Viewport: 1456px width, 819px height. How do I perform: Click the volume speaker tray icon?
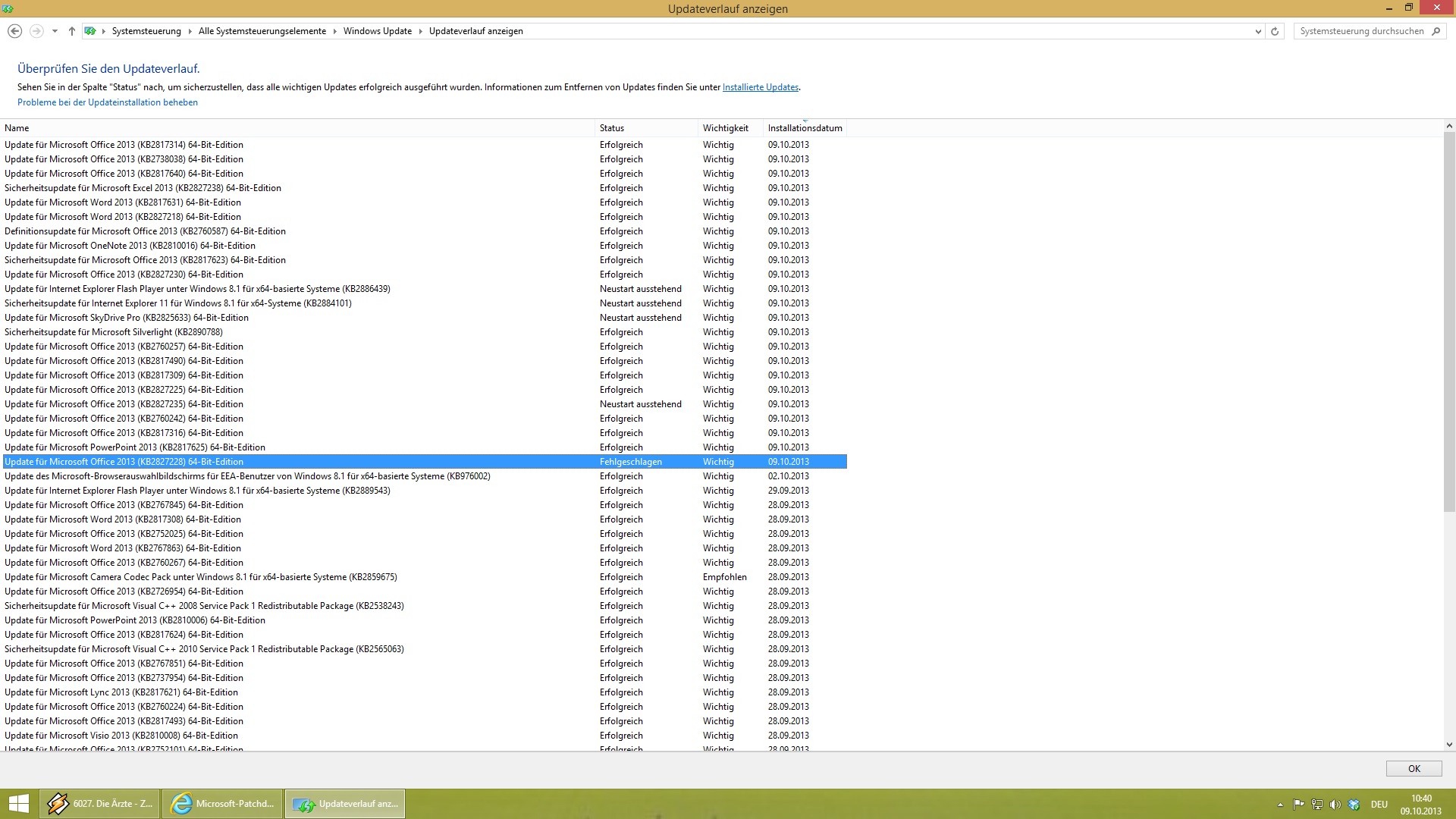point(1335,805)
